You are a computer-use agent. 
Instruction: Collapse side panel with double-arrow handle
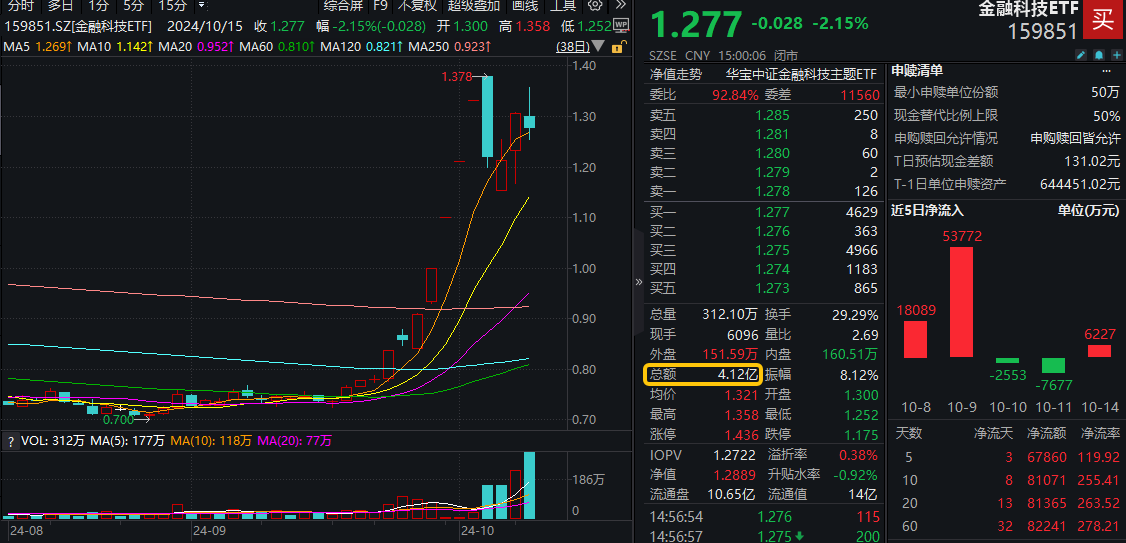(639, 282)
